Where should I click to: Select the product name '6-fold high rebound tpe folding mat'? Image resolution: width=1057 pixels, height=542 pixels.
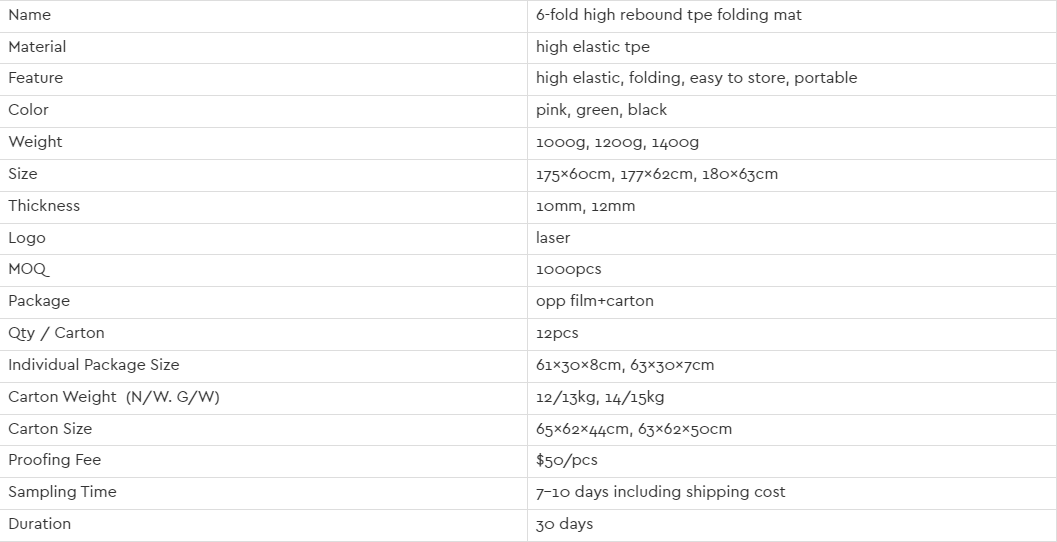[x=669, y=15]
